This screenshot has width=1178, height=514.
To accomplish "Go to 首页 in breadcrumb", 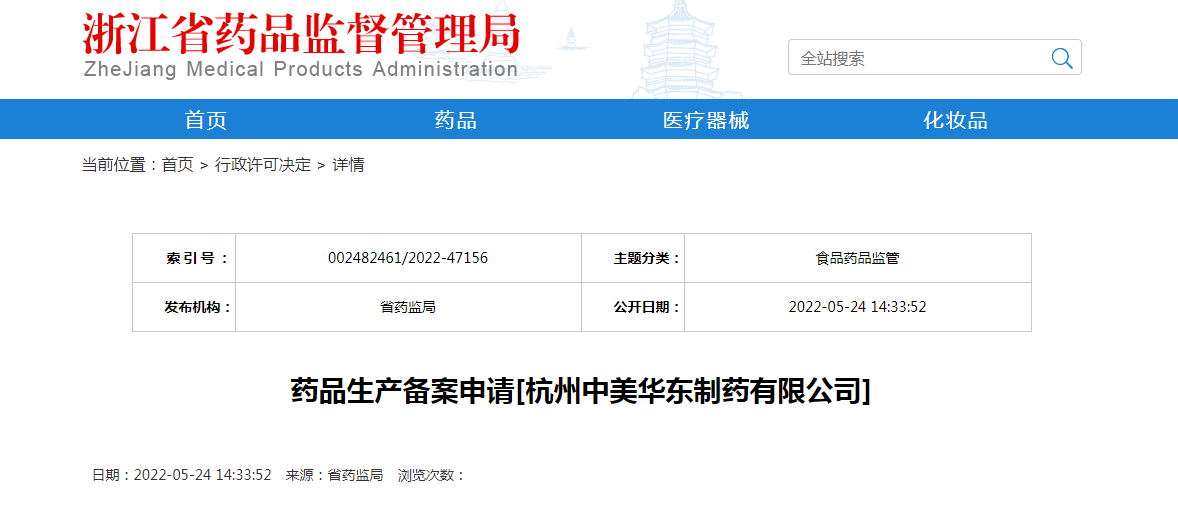I will click(x=177, y=165).
